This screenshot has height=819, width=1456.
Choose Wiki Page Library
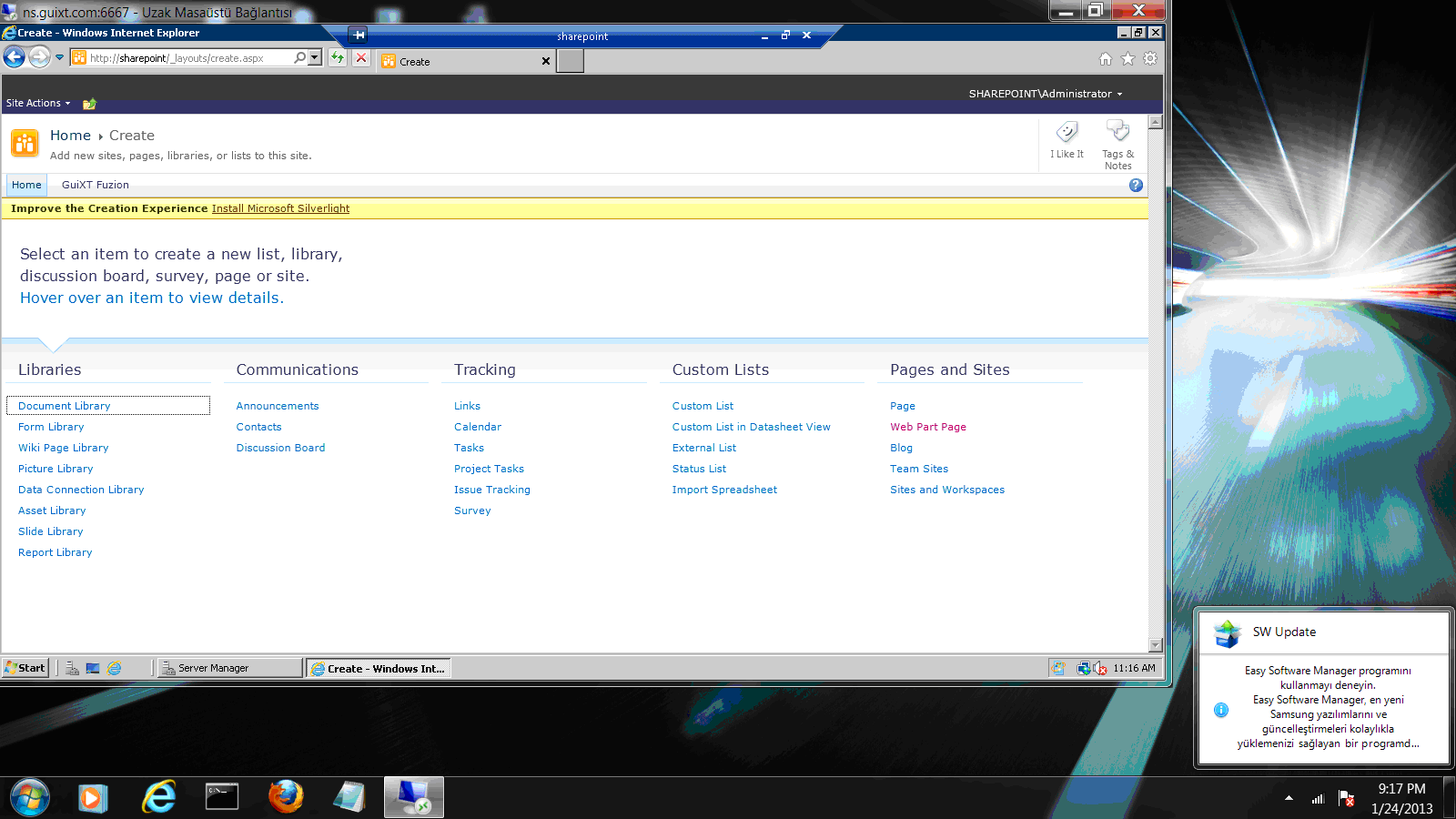click(x=64, y=448)
